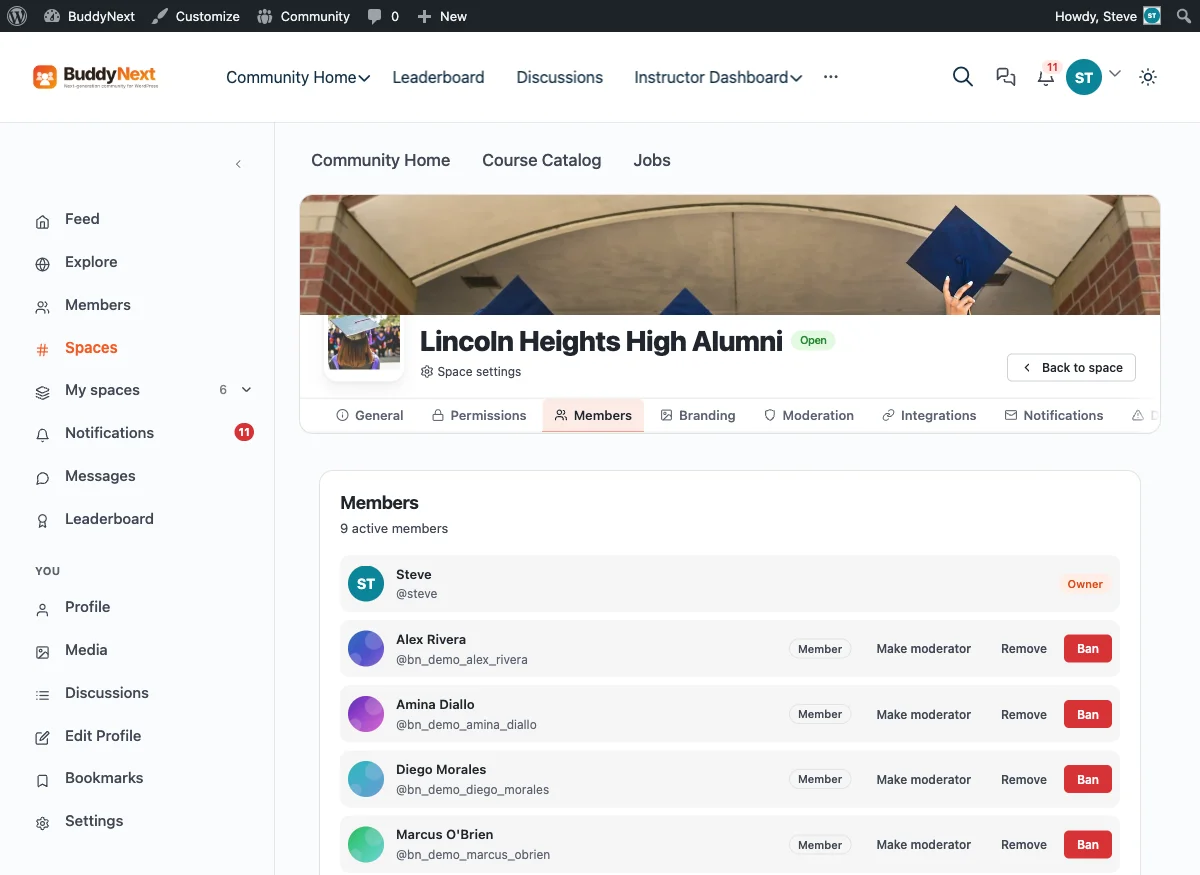Open the WordPress logo menu
Screen dimensions: 1200x875
(x=16, y=16)
